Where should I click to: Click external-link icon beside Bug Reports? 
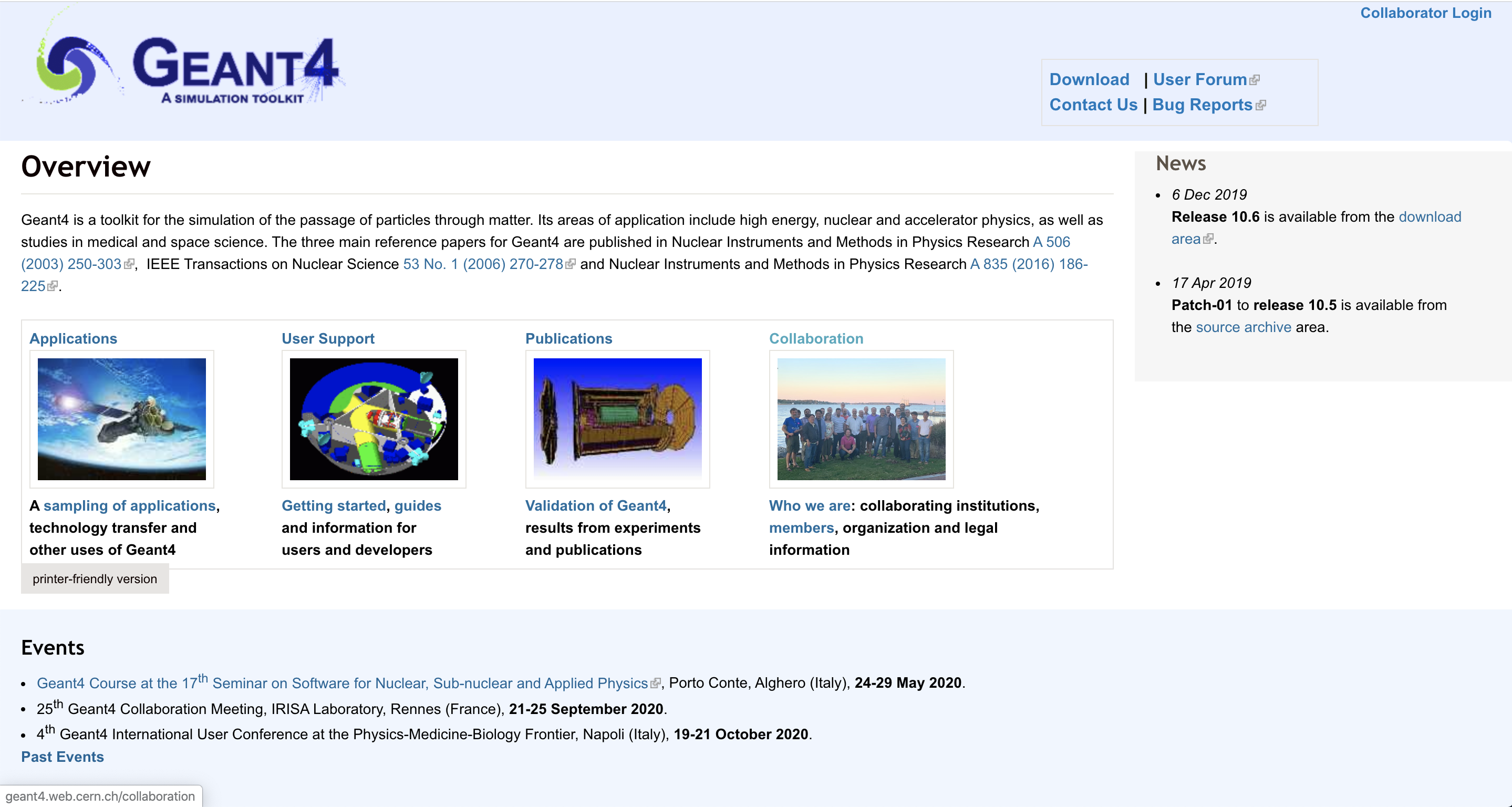pos(1260,106)
